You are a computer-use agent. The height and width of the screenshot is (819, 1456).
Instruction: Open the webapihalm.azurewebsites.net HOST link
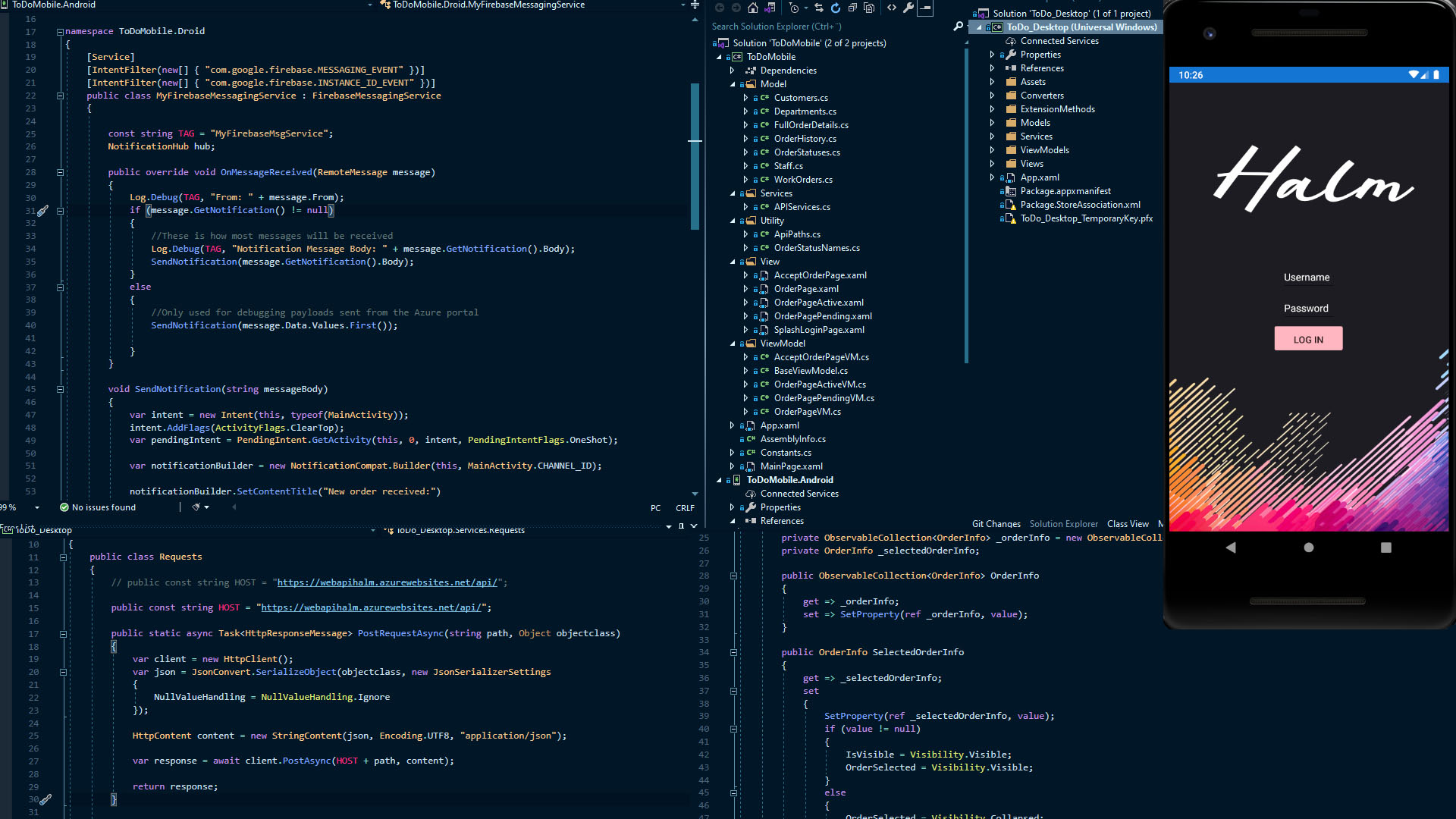click(370, 607)
